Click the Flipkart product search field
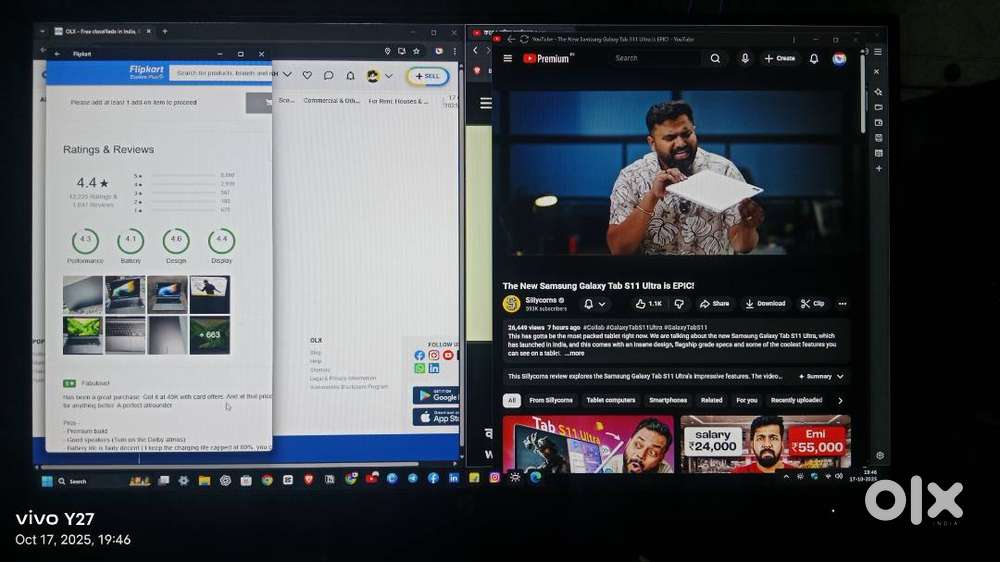This screenshot has width=1000, height=562. pyautogui.click(x=222, y=73)
